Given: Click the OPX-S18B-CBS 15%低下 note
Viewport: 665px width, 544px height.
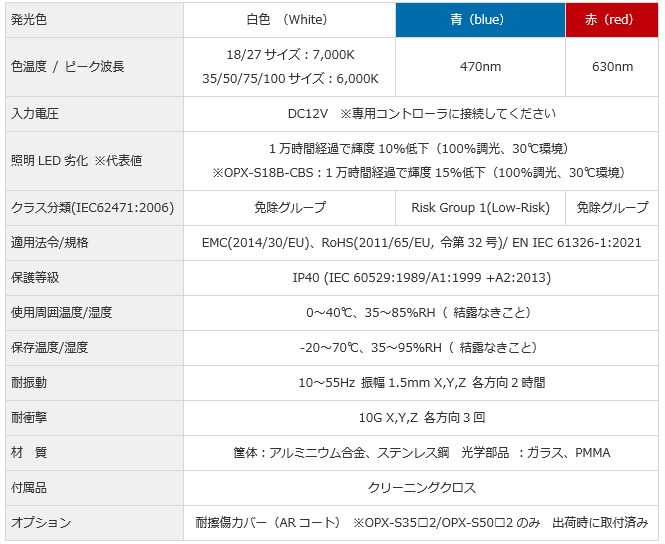Looking at the screenshot, I should tap(421, 173).
